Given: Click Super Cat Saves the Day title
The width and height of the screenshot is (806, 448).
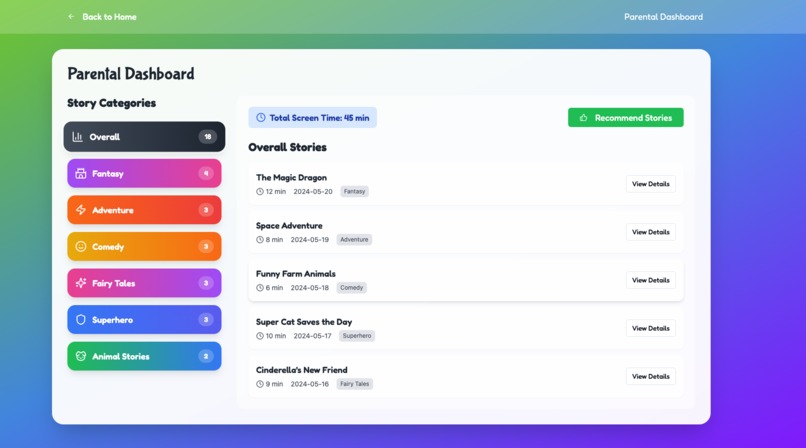Looking at the screenshot, I should click(304, 322).
